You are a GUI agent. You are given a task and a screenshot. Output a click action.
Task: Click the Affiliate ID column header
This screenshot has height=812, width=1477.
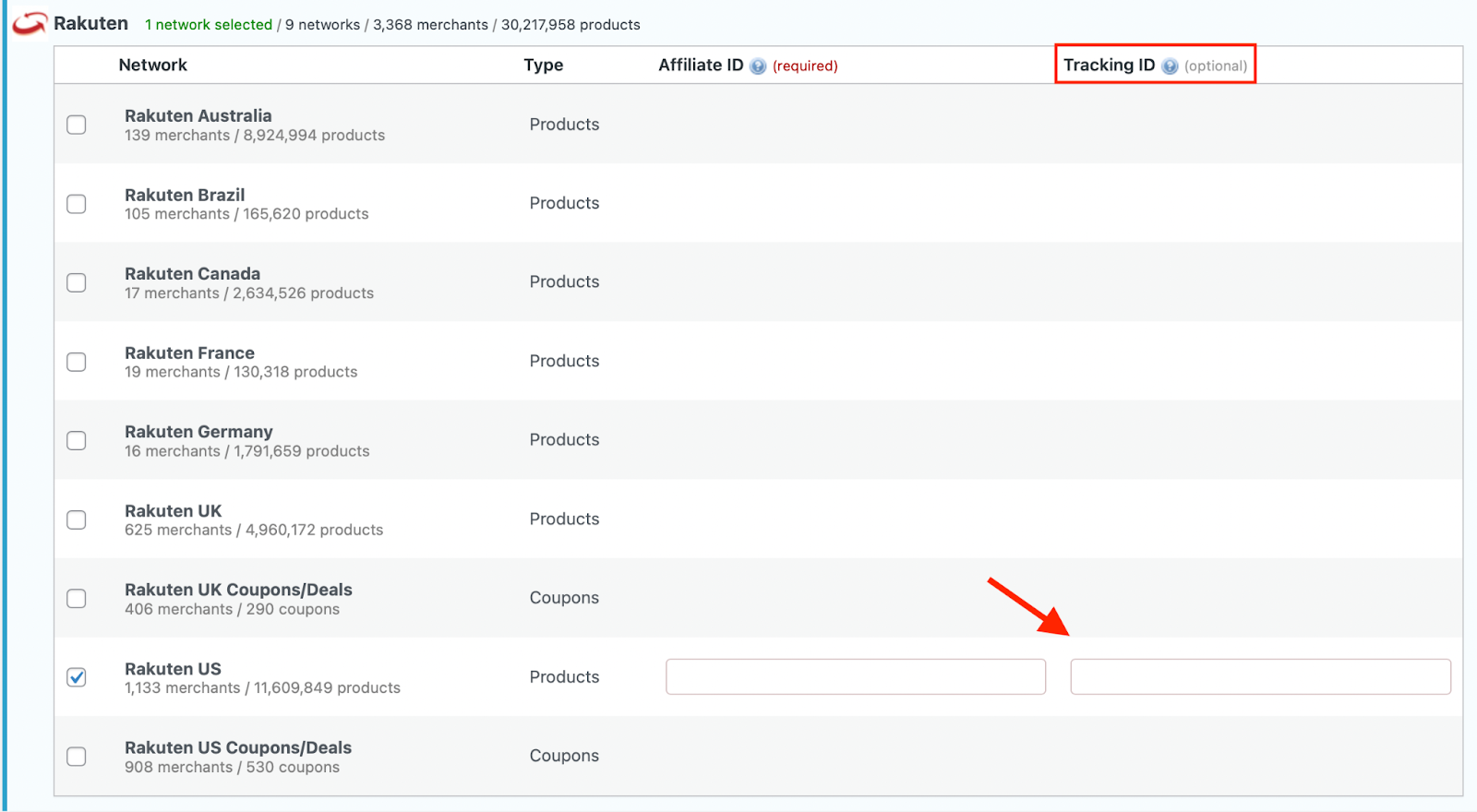[x=701, y=65]
